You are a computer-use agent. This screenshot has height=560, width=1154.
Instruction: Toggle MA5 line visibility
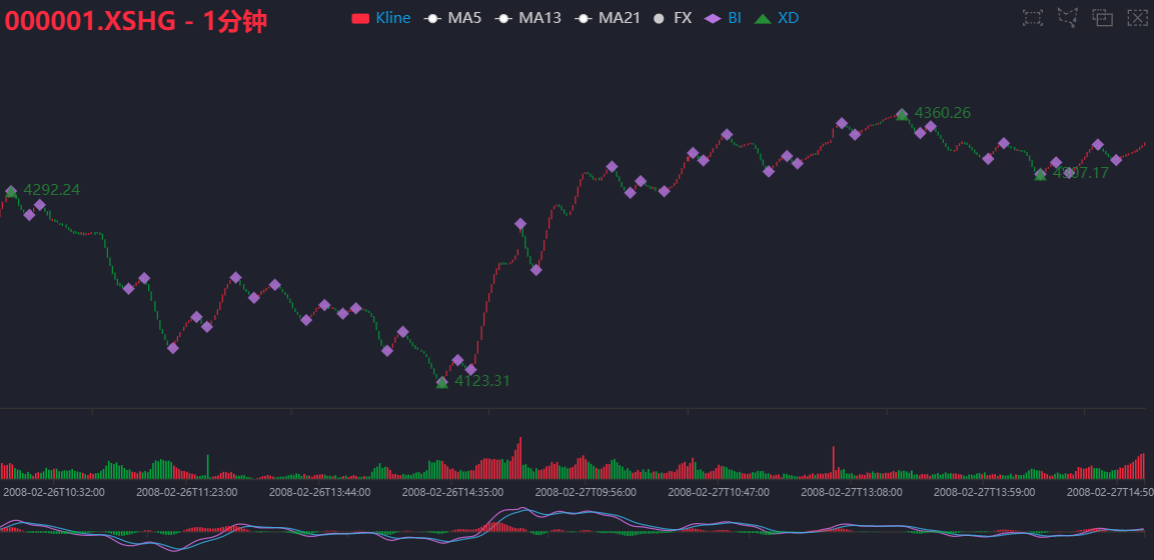tap(453, 18)
